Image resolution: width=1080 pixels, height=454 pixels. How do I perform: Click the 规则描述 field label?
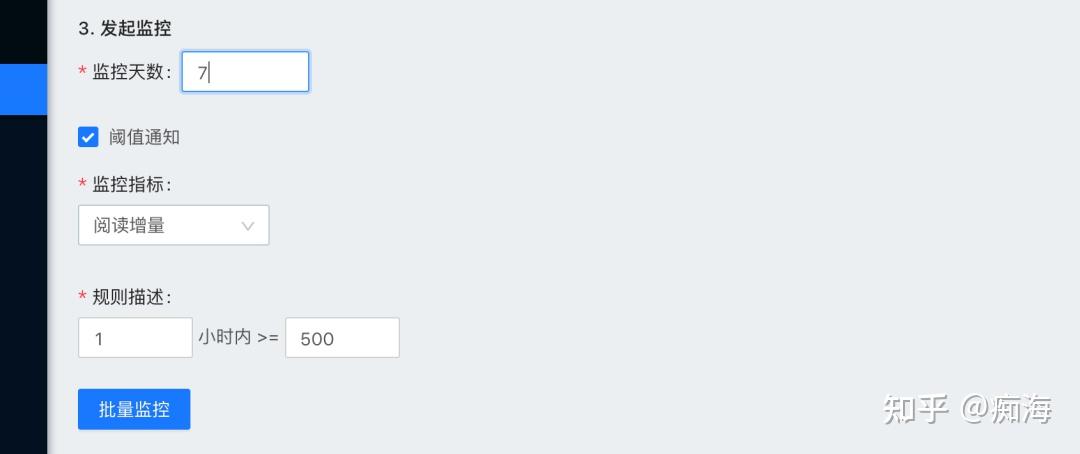click(x=132, y=297)
